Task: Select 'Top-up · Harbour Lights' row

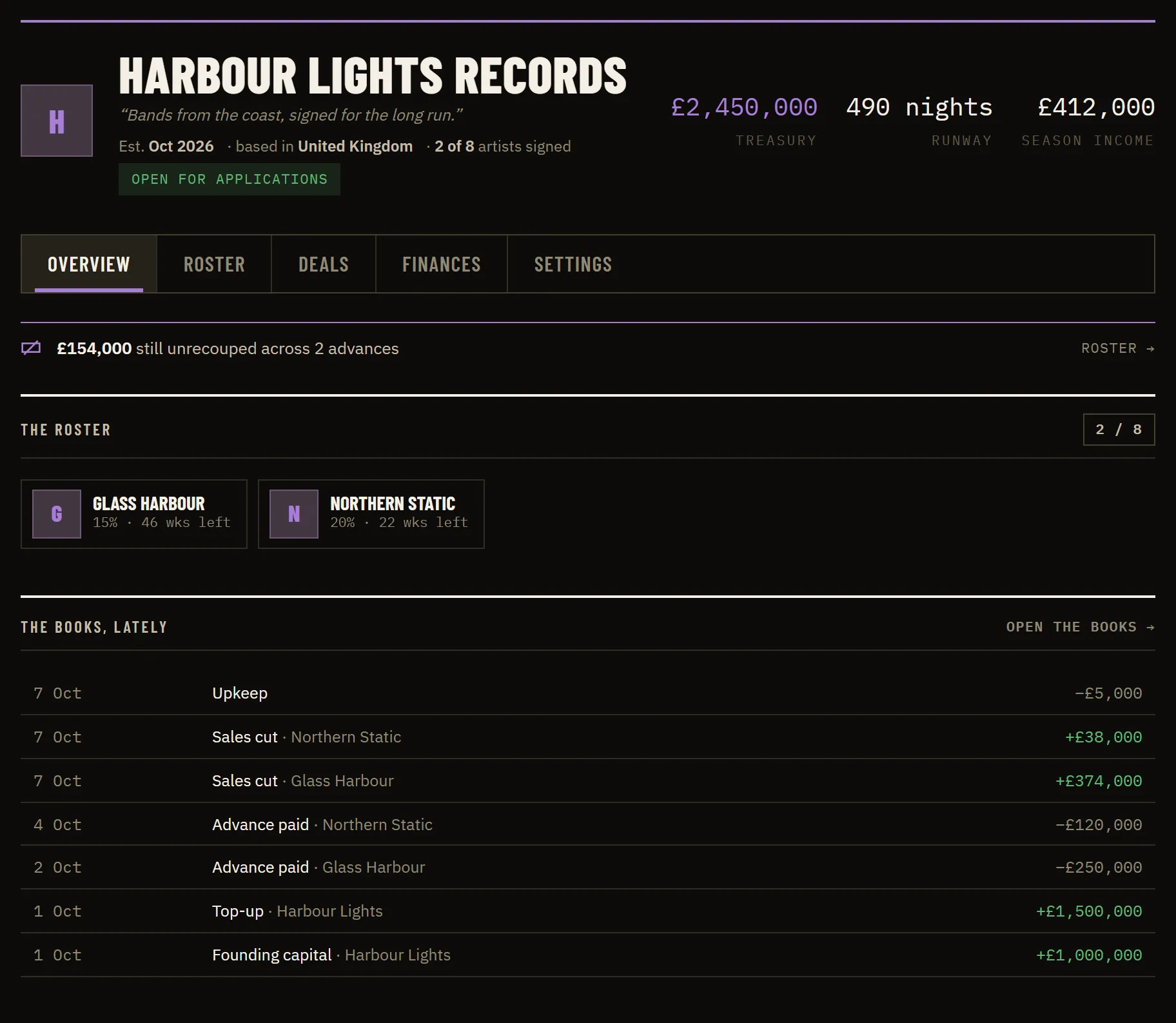Action: click(x=588, y=911)
